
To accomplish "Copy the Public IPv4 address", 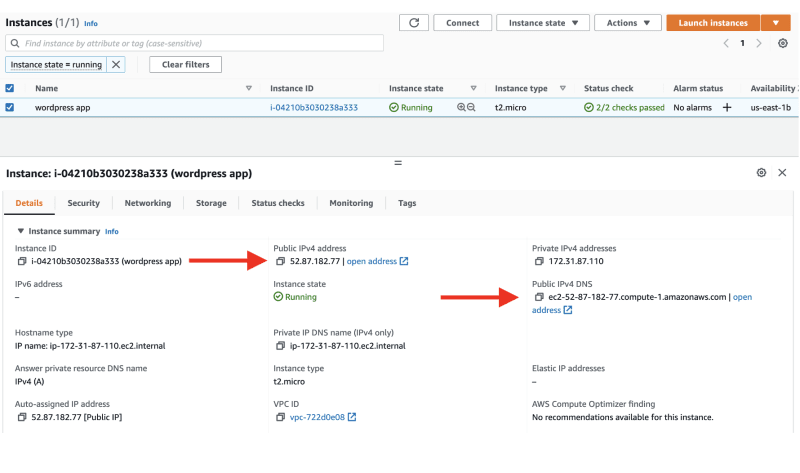I will tap(280, 261).
